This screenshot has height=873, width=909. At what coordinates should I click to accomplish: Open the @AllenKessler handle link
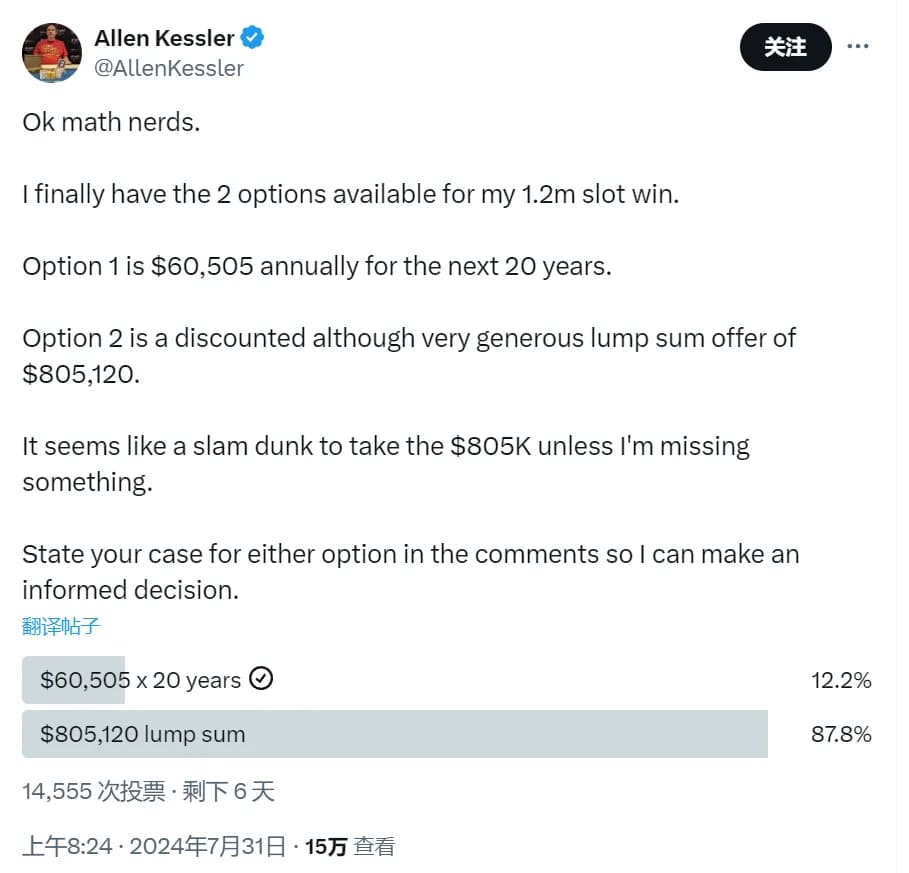pos(169,68)
